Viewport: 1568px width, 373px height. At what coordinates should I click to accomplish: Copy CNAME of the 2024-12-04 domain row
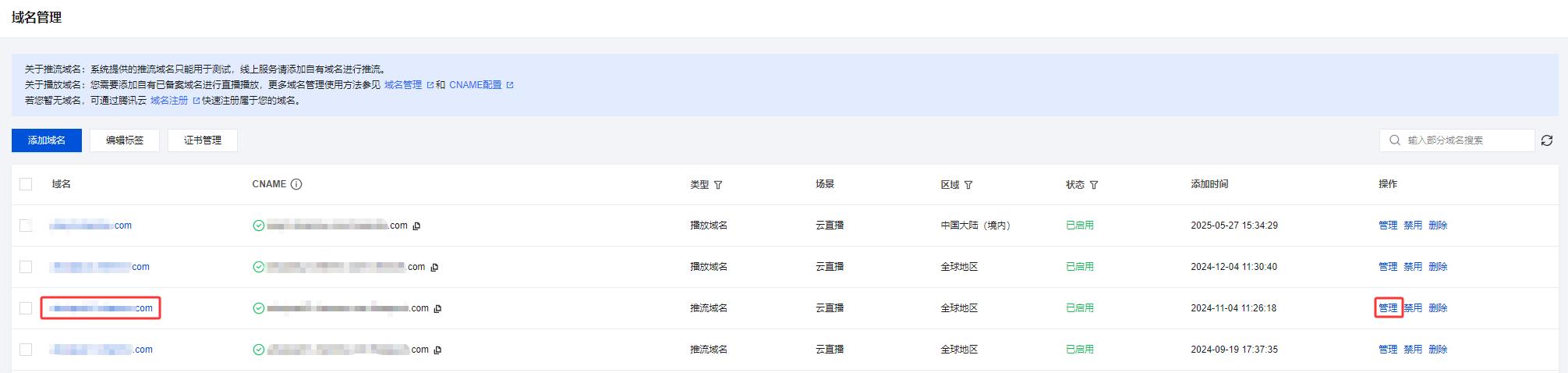(x=434, y=268)
